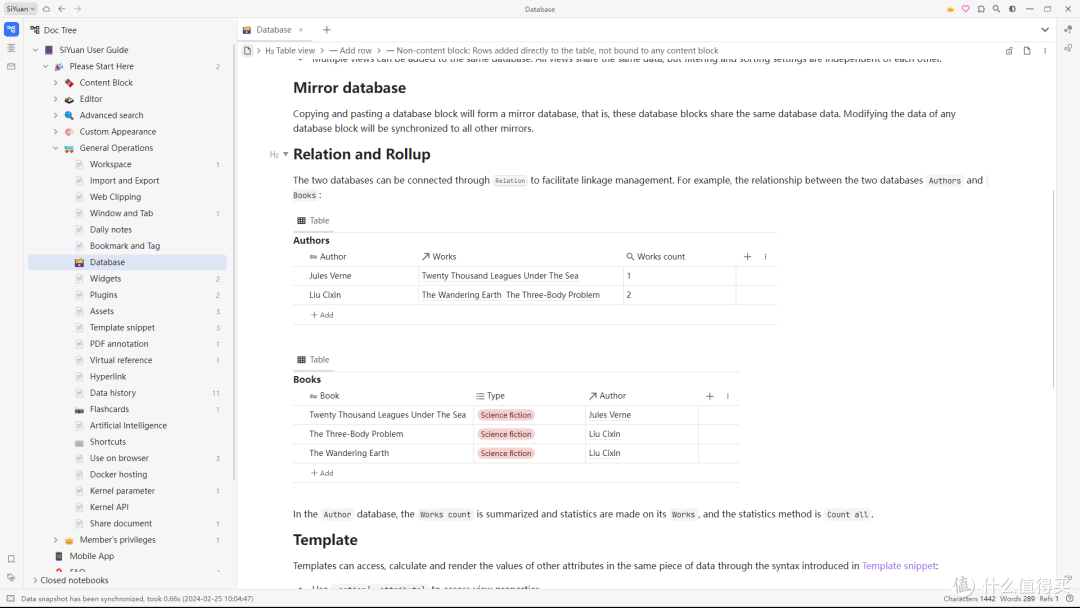1080x608 pixels.
Task: Add a row to the Books table
Action: 322,473
